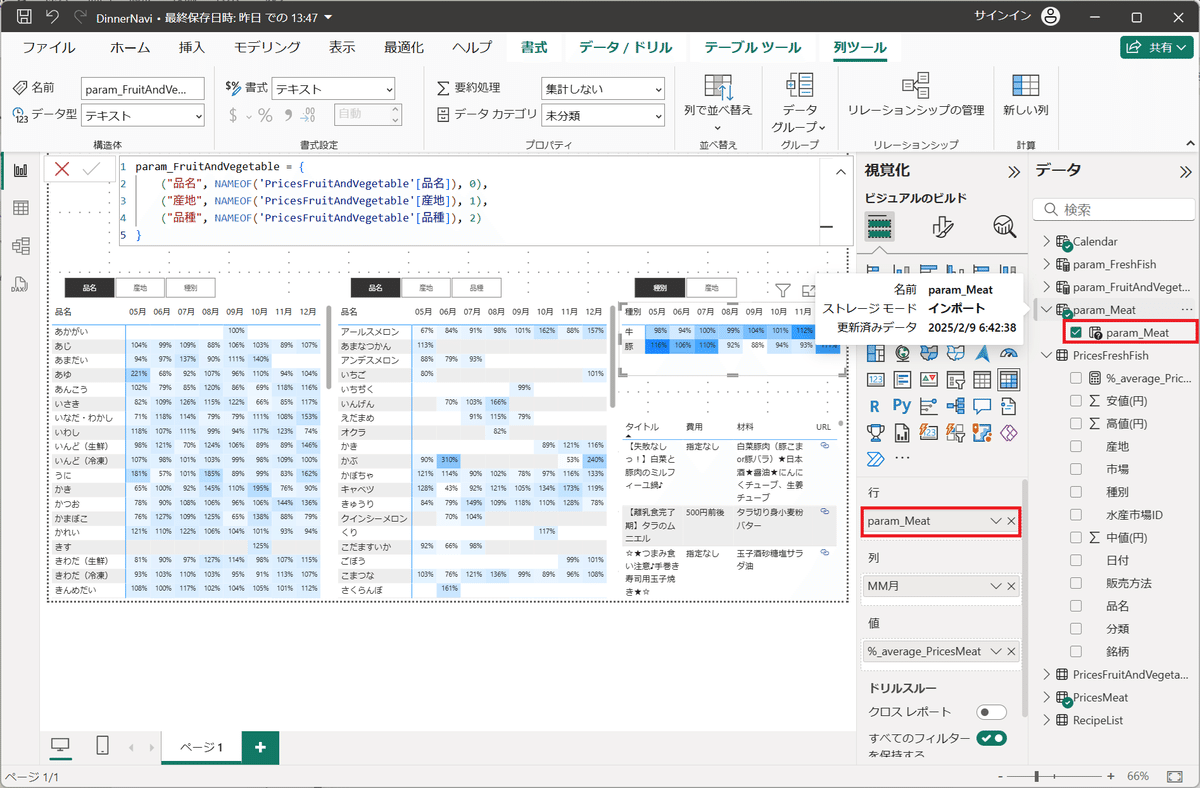Pick the Power Automate visual icon
Screen dimensions: 1200x788
click(876, 459)
